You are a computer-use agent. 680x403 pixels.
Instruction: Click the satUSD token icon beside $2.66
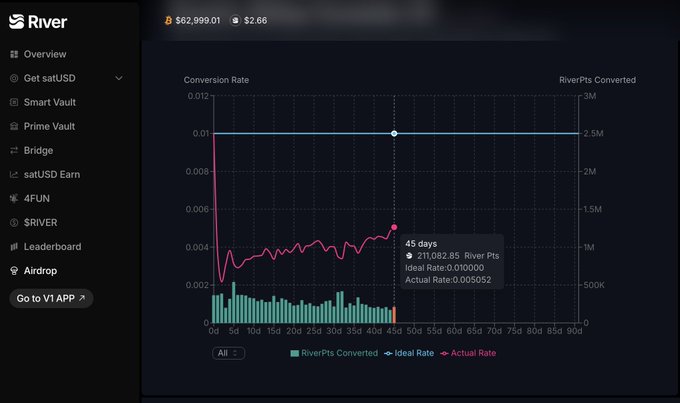pyautogui.click(x=235, y=20)
